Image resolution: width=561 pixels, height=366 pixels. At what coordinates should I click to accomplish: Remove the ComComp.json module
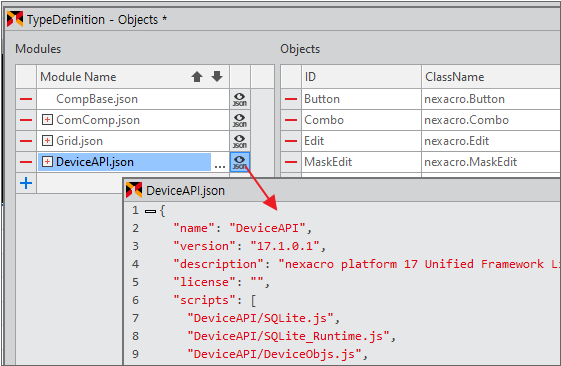coord(26,120)
